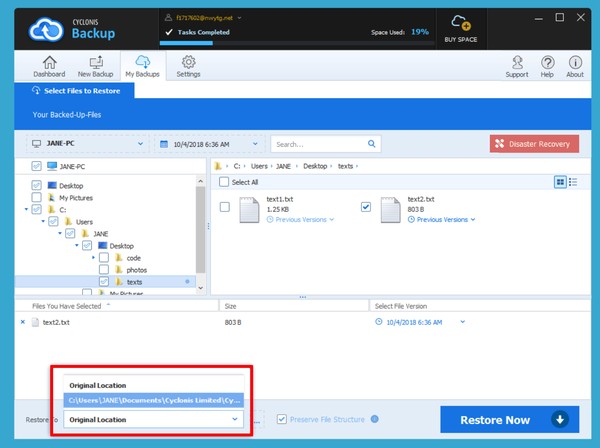Switch to large thumbnails grid view
Image resolution: width=600 pixels, height=448 pixels.
[x=560, y=182]
